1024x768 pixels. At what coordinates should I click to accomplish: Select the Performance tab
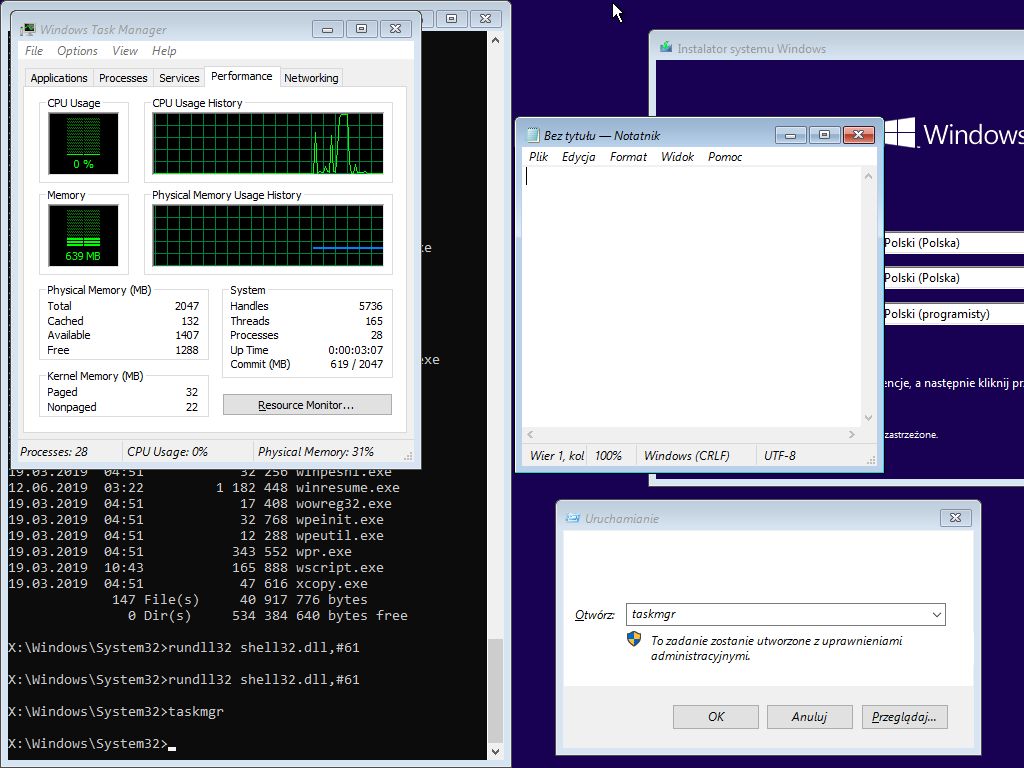tap(242, 76)
